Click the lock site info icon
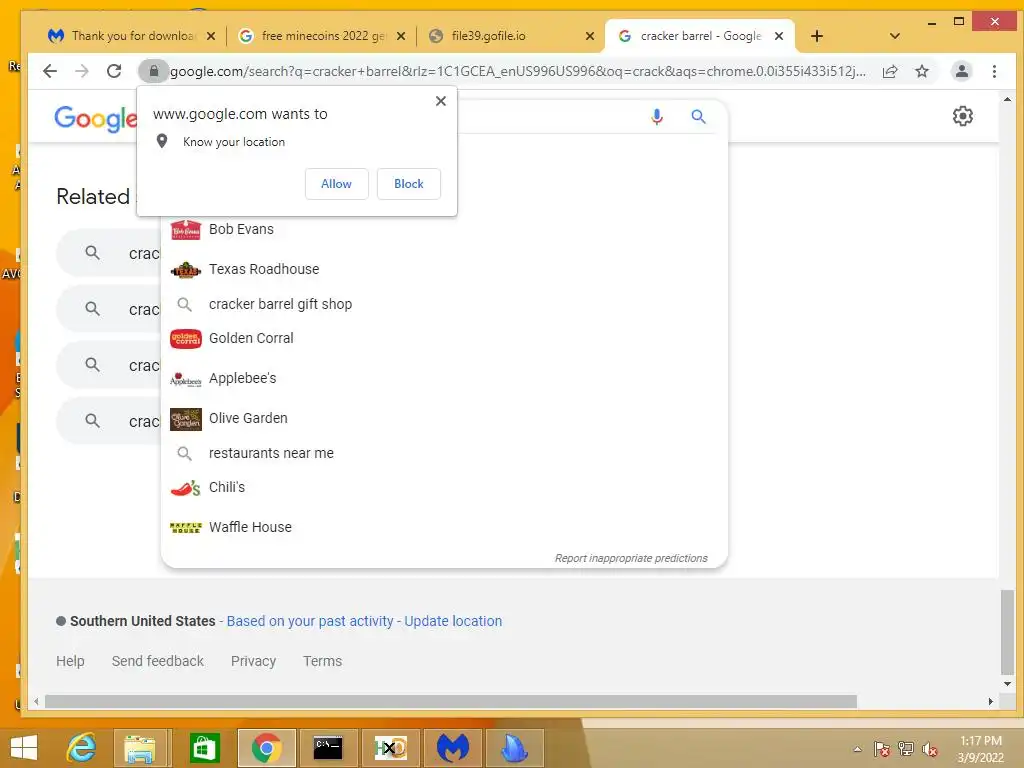The width and height of the screenshot is (1024, 768). tap(153, 71)
